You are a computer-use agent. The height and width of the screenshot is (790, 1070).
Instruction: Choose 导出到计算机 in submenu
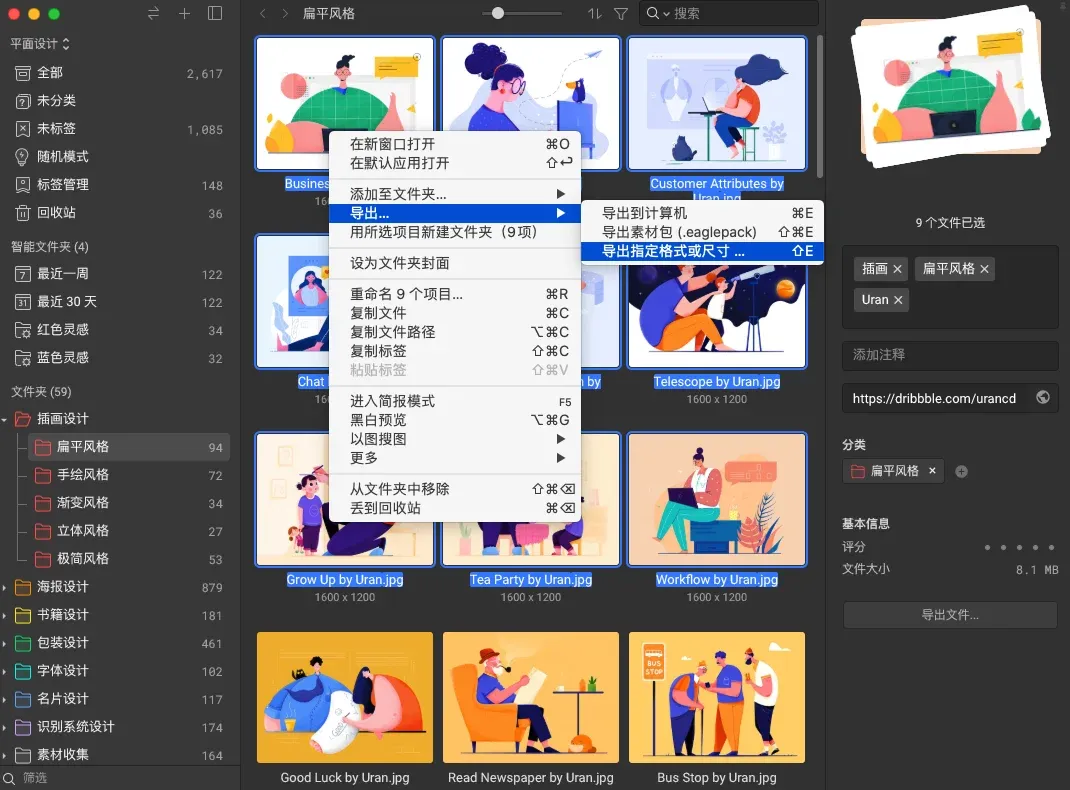click(x=702, y=213)
